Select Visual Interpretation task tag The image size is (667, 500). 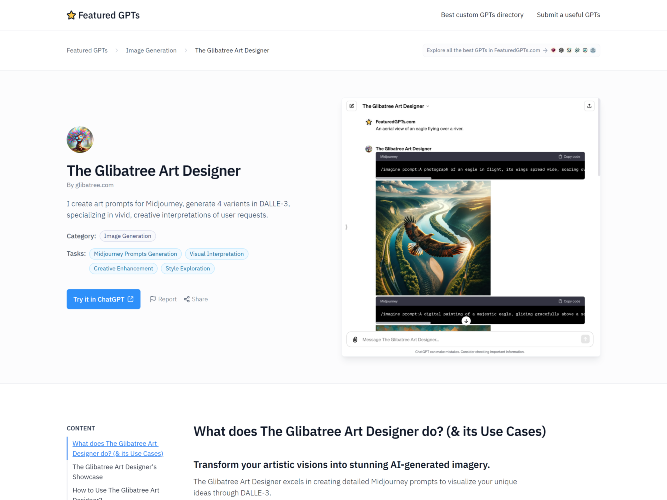coord(217,254)
